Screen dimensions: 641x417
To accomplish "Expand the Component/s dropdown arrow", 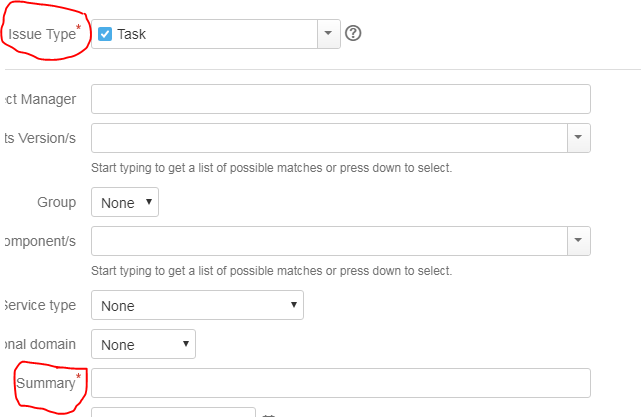I will point(578,241).
